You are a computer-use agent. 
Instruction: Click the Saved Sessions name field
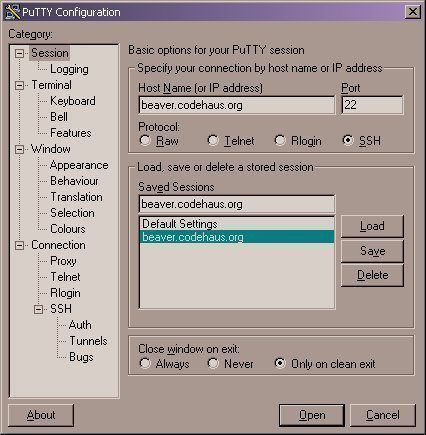tap(237, 204)
